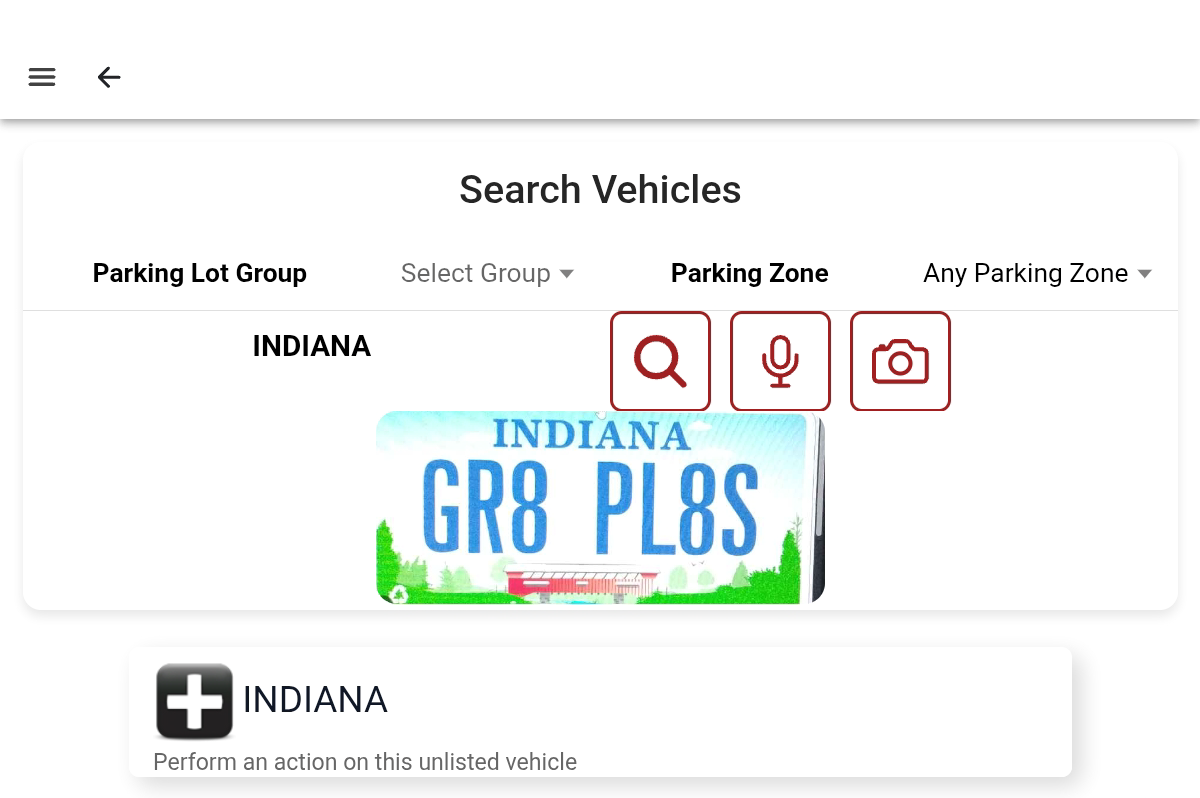Open the Select Group dropdown

click(x=476, y=273)
